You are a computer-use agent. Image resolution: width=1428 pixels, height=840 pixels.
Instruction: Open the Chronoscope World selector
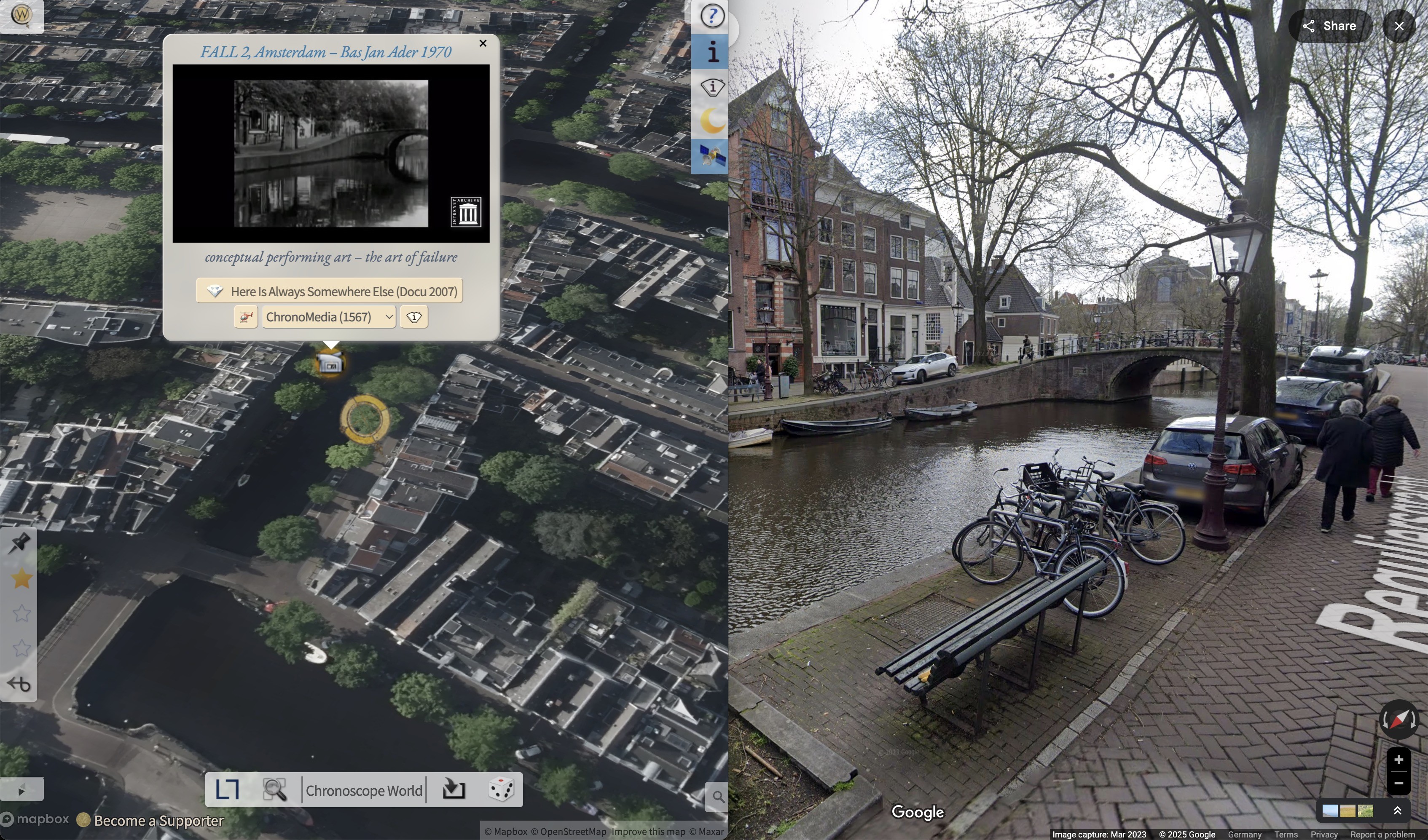point(364,790)
